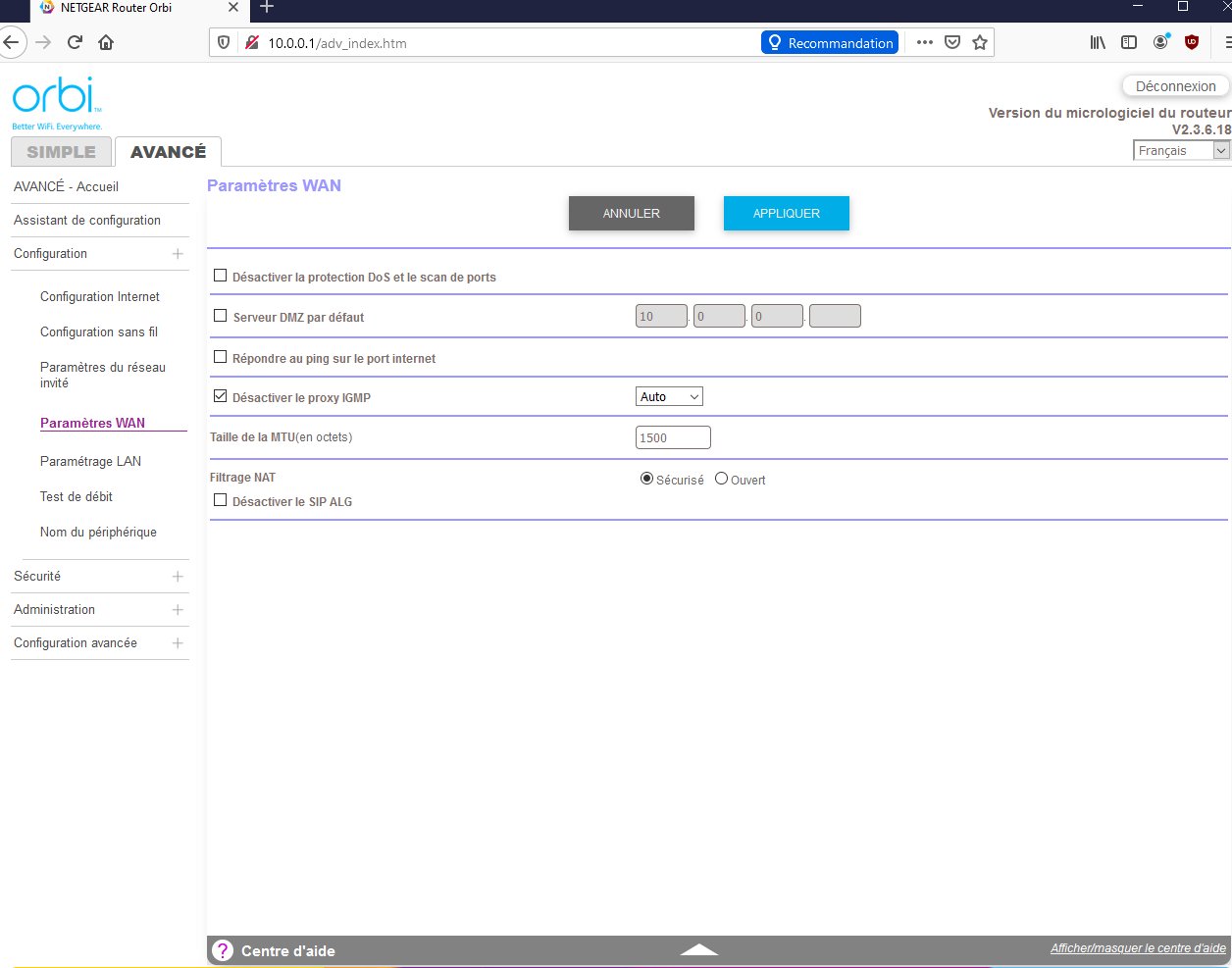Open the Firefox library icon
The height and width of the screenshot is (968, 1232).
pyautogui.click(x=1098, y=42)
